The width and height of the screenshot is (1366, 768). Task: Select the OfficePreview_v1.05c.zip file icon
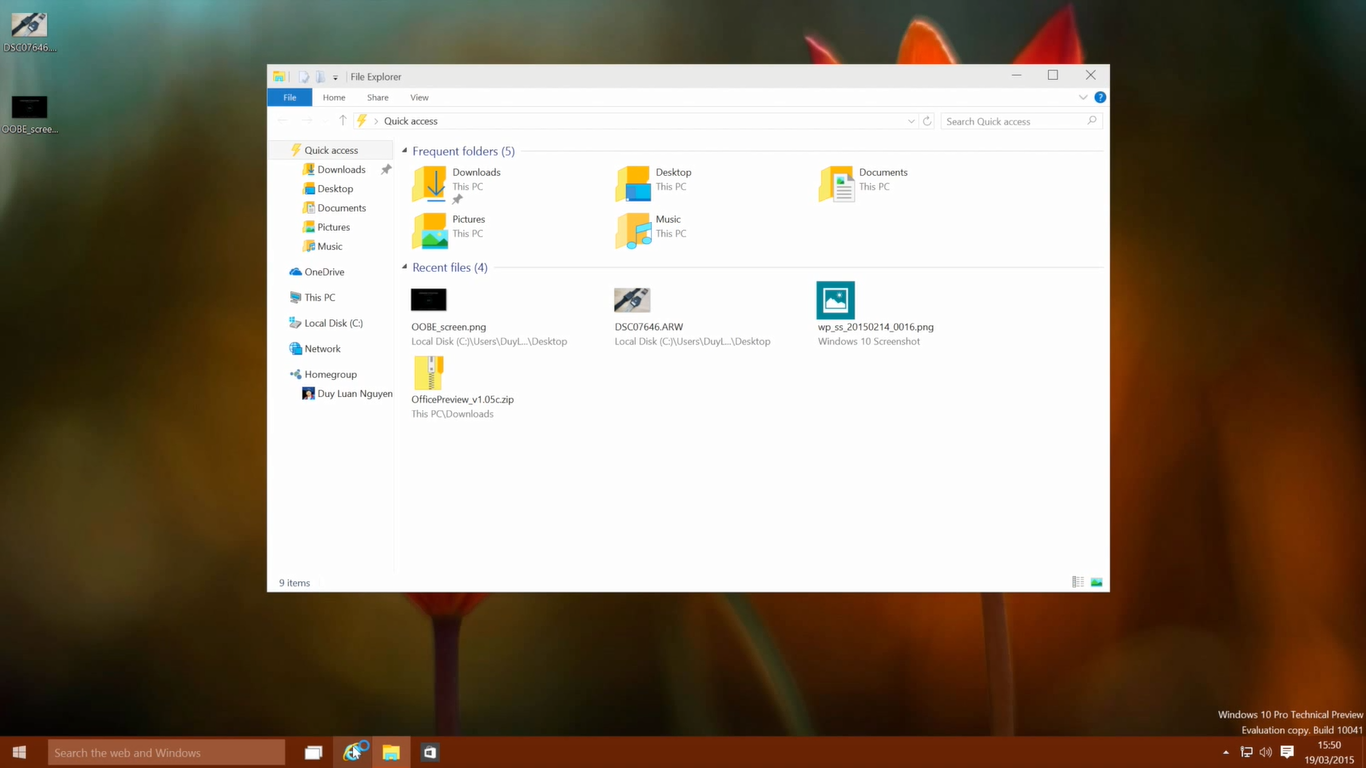coord(428,373)
